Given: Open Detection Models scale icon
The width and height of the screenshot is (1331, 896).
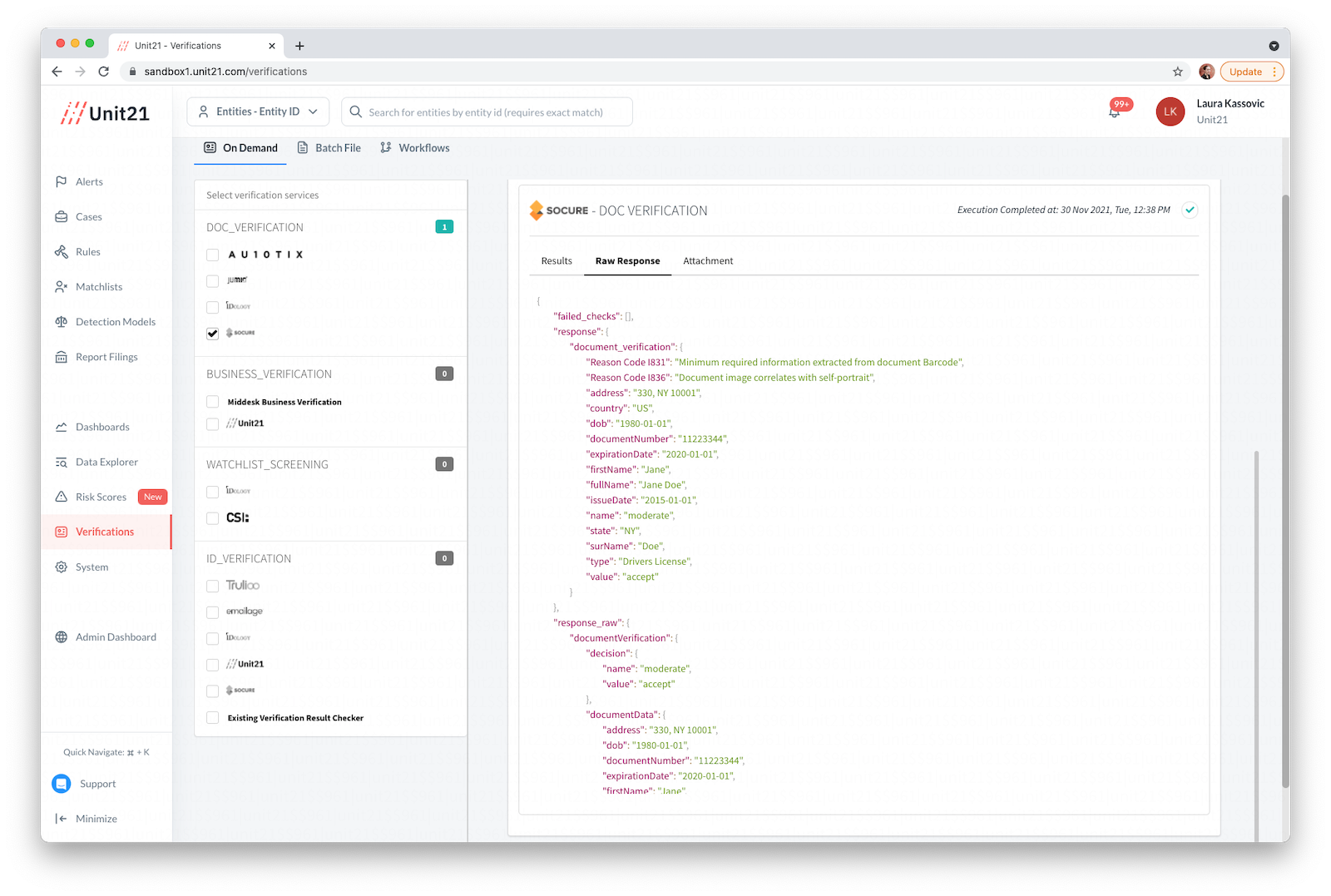Looking at the screenshot, I should pos(61,321).
